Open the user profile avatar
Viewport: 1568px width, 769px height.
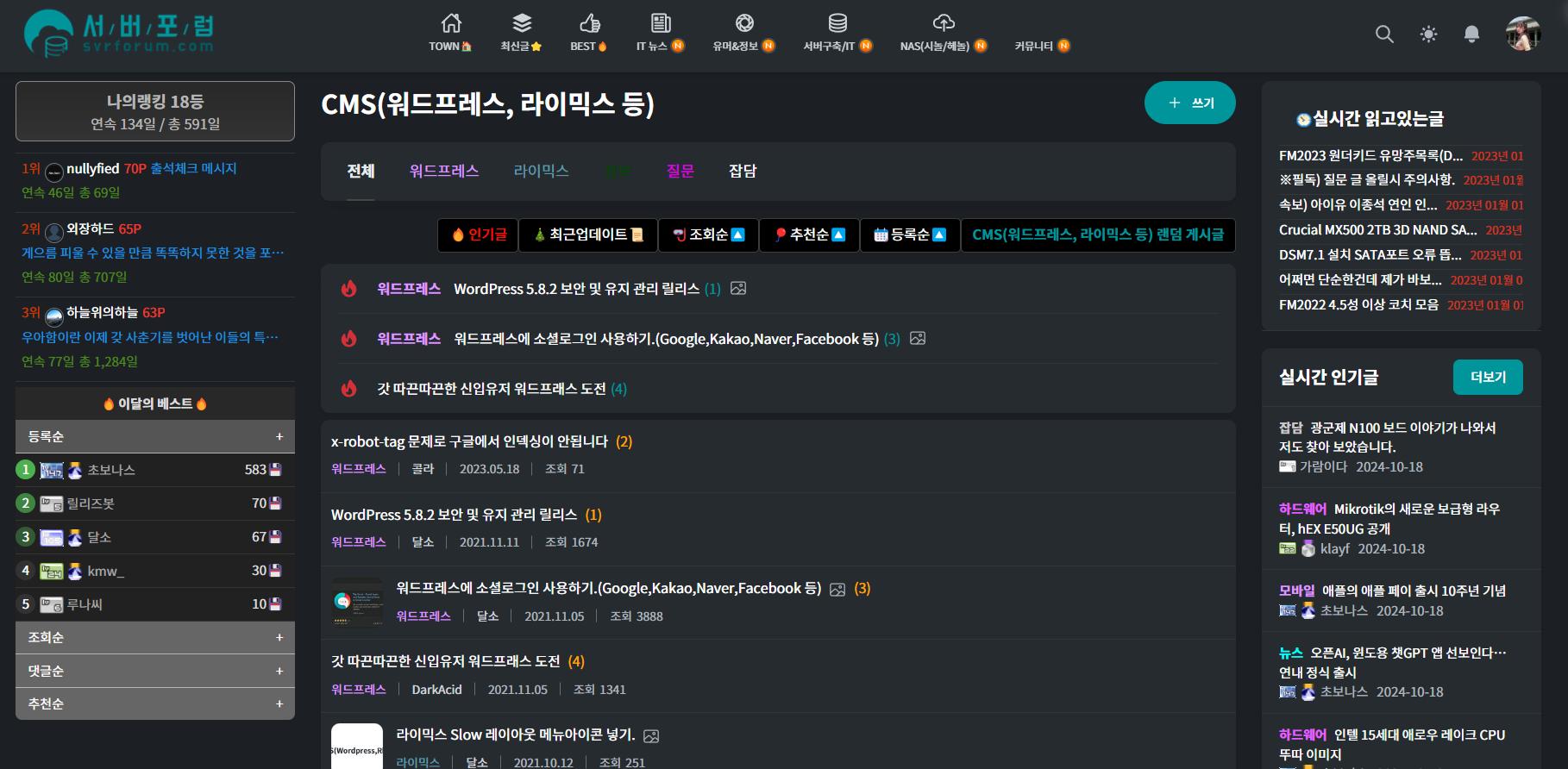coord(1522,34)
